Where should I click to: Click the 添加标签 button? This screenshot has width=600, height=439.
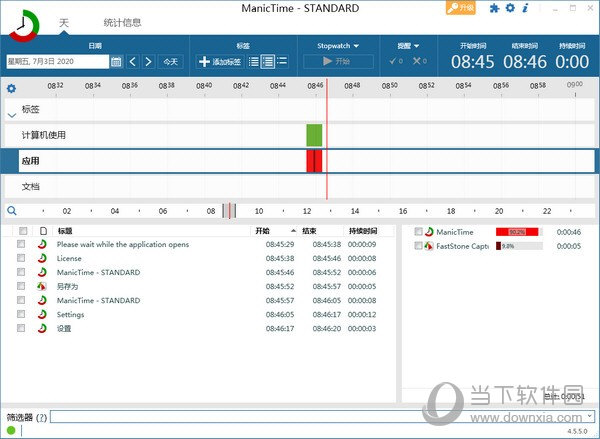click(x=220, y=62)
